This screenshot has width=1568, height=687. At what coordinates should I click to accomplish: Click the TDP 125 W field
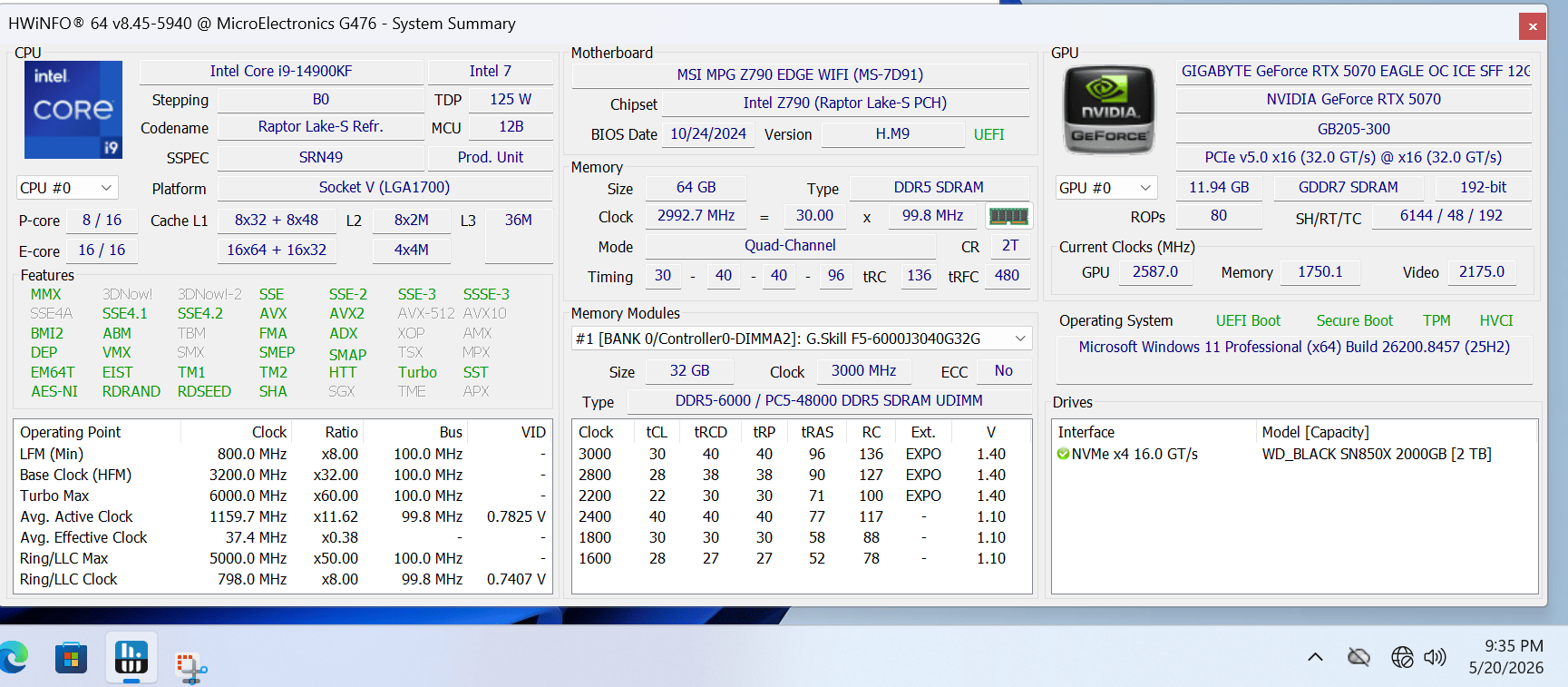pyautogui.click(x=511, y=99)
